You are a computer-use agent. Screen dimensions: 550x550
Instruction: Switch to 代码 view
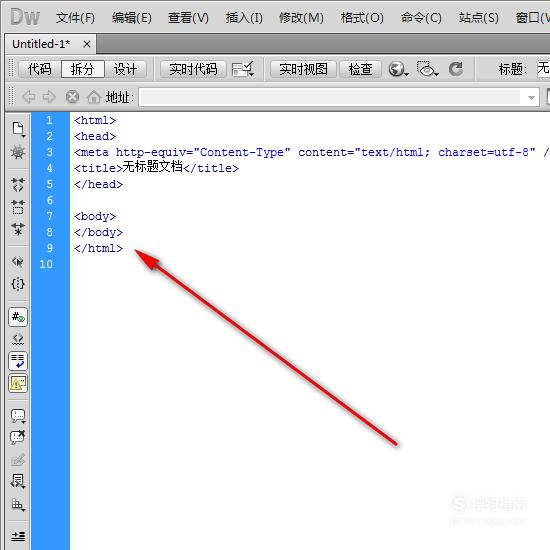coord(40,69)
